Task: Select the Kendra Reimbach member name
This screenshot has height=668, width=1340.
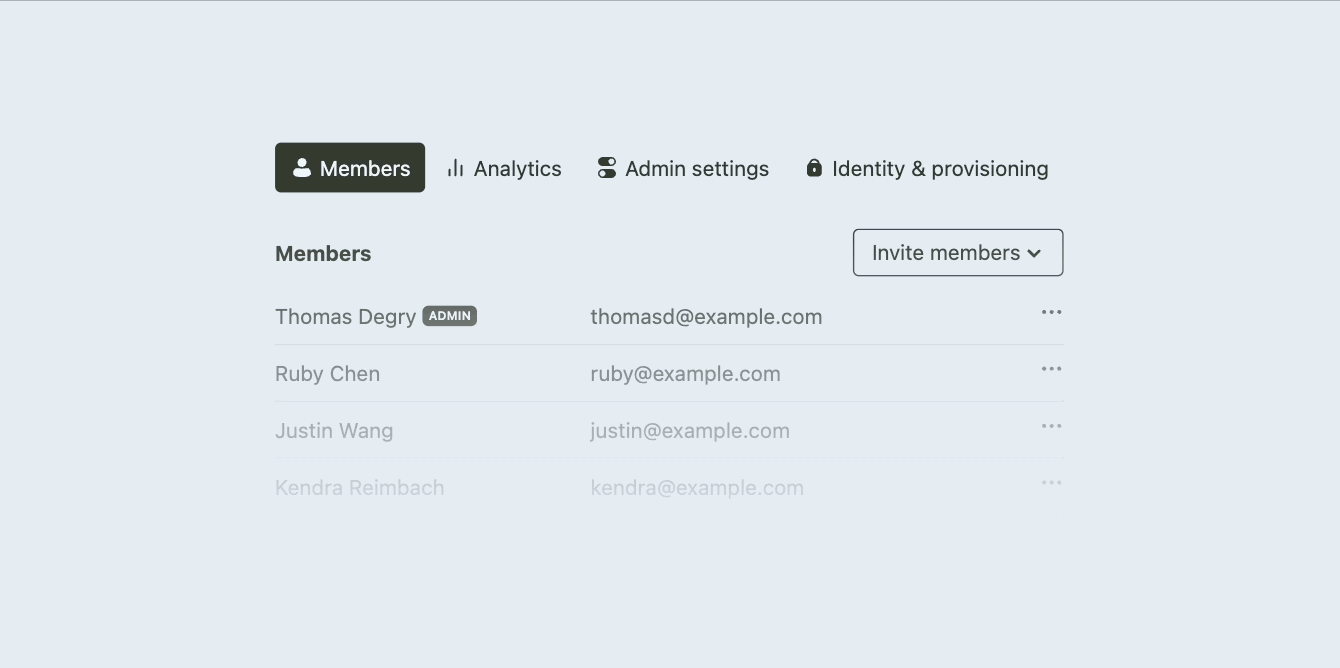Action: (360, 488)
